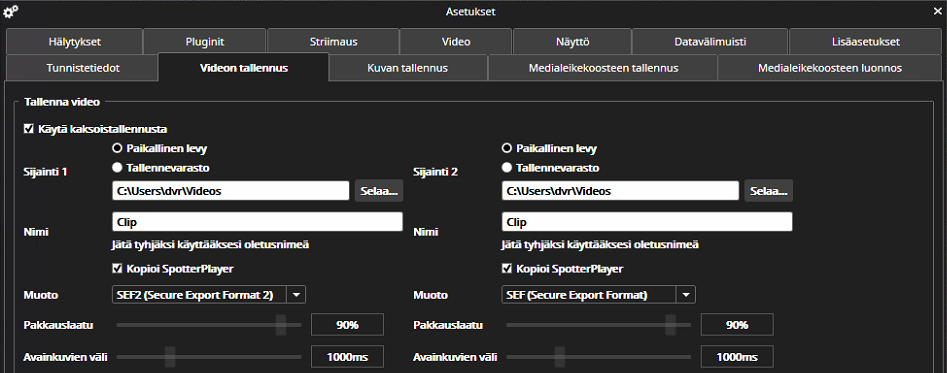Image resolution: width=947 pixels, height=373 pixels.
Task: Click the 90% value box for Sijainti 2
Action: 737,325
